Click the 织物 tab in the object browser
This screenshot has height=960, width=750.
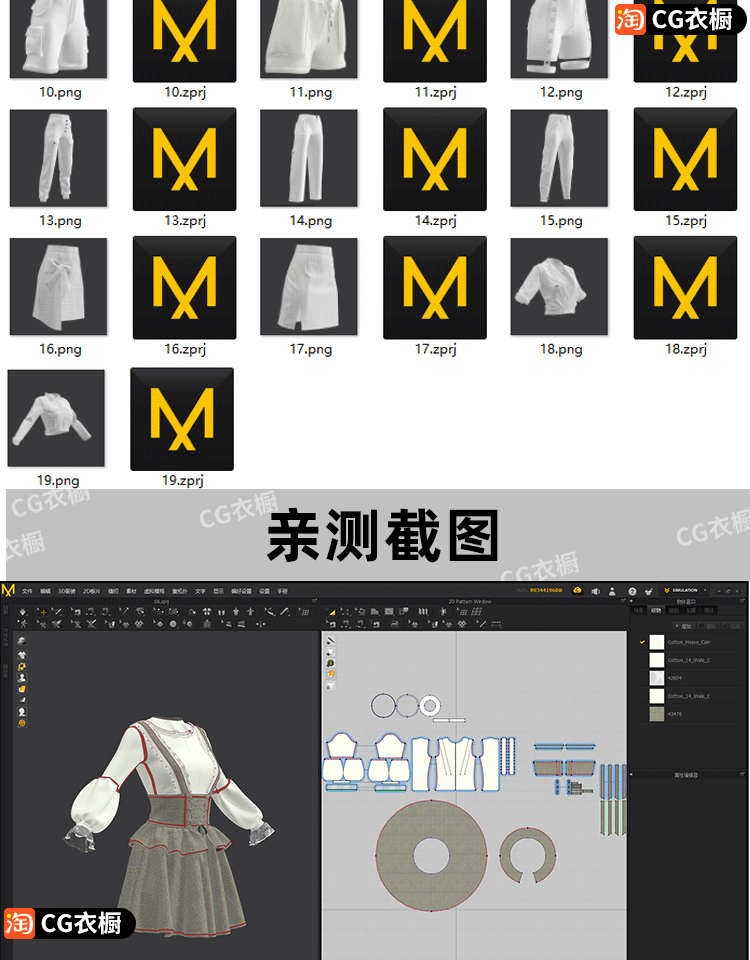point(656,609)
